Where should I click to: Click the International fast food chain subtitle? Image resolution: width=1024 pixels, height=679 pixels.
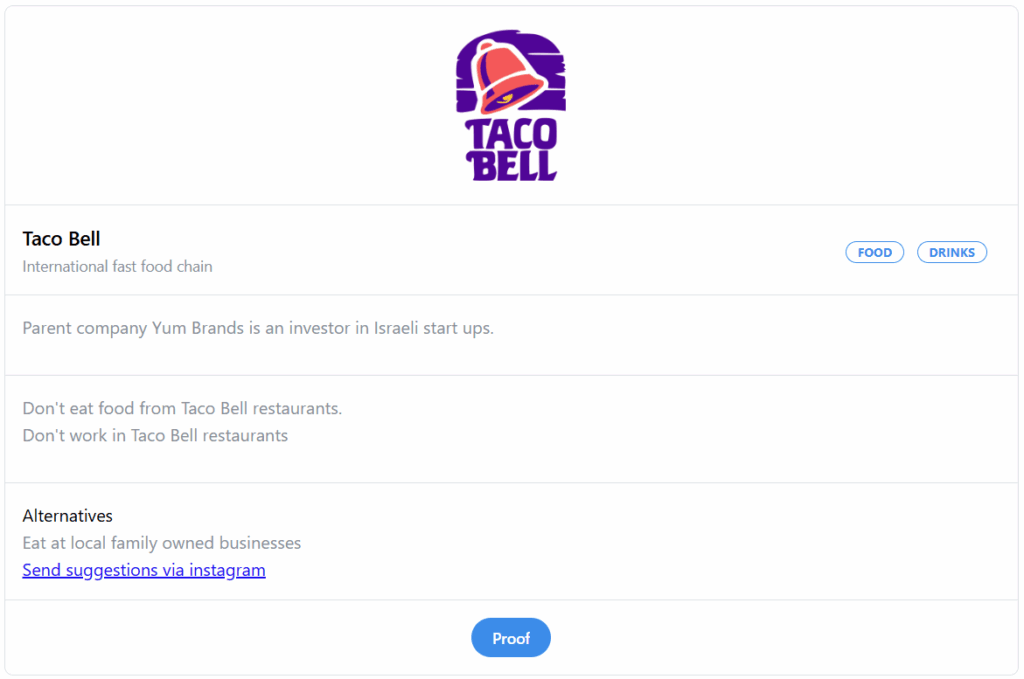point(118,266)
